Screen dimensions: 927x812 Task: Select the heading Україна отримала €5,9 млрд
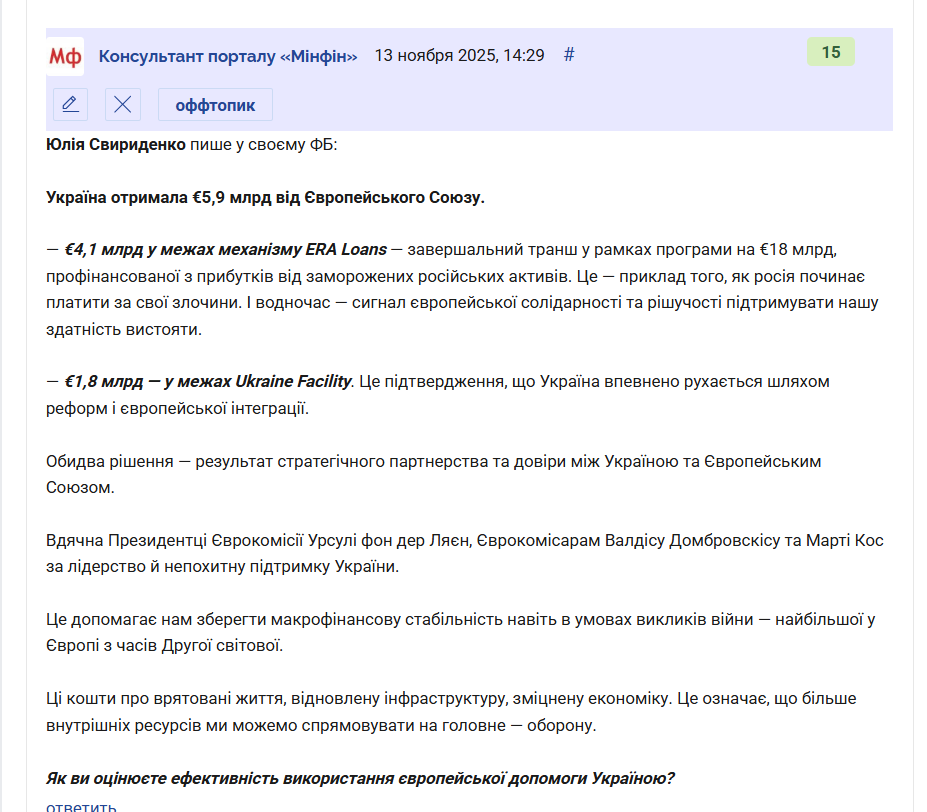(265, 198)
